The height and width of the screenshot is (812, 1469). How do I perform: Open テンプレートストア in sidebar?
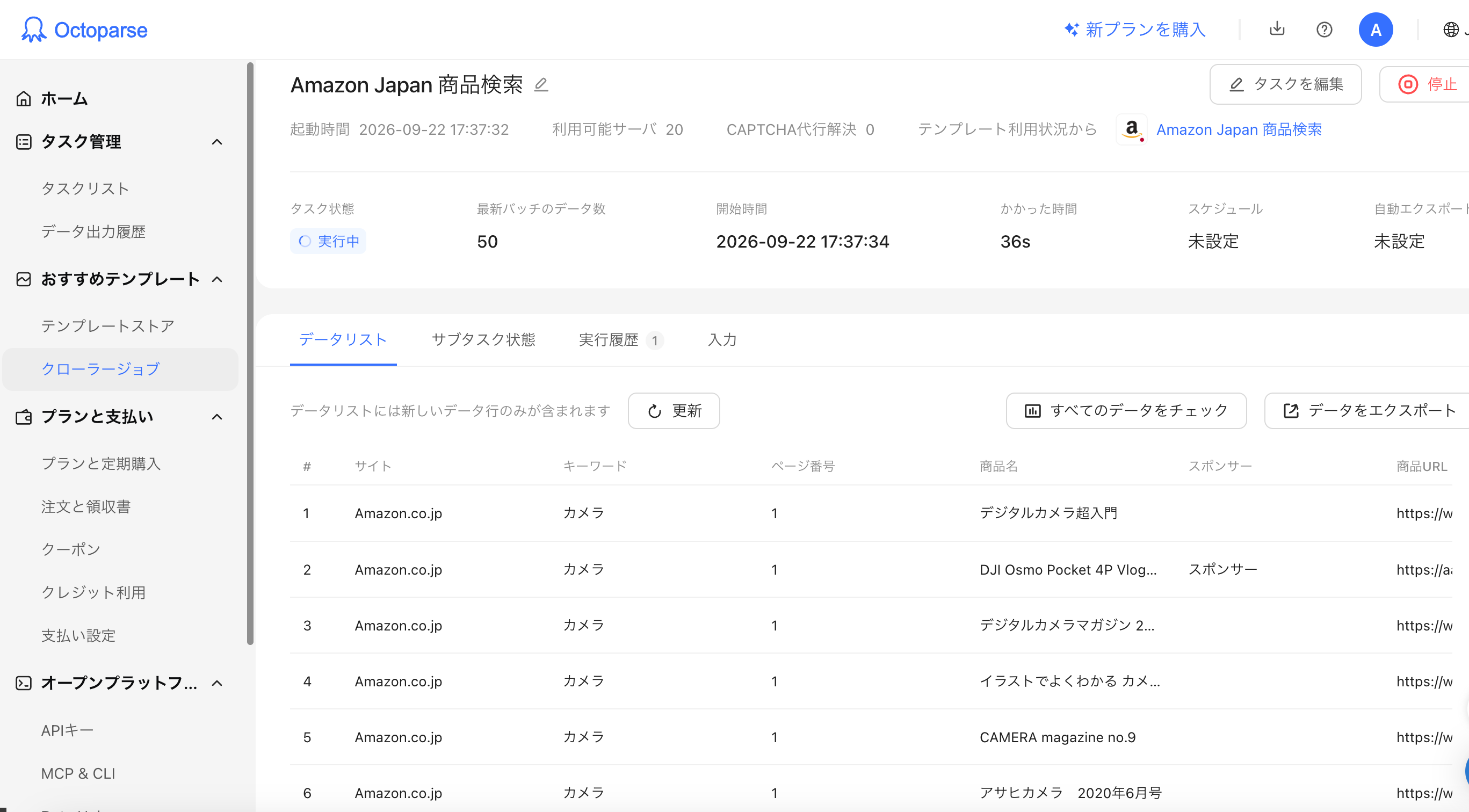pyautogui.click(x=108, y=325)
